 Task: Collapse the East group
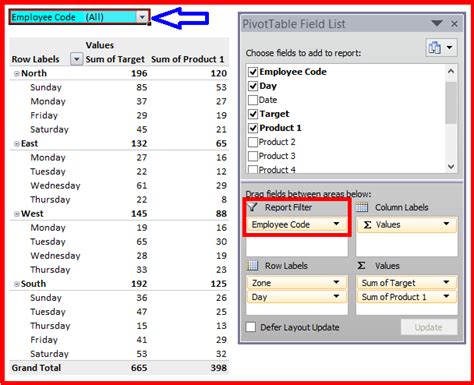[x=17, y=144]
